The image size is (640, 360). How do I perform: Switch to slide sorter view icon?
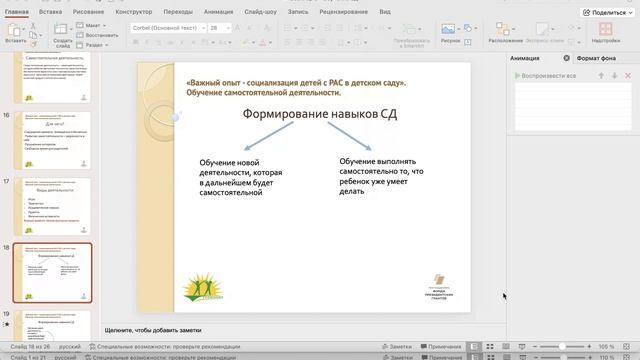pyautogui.click(x=490, y=347)
